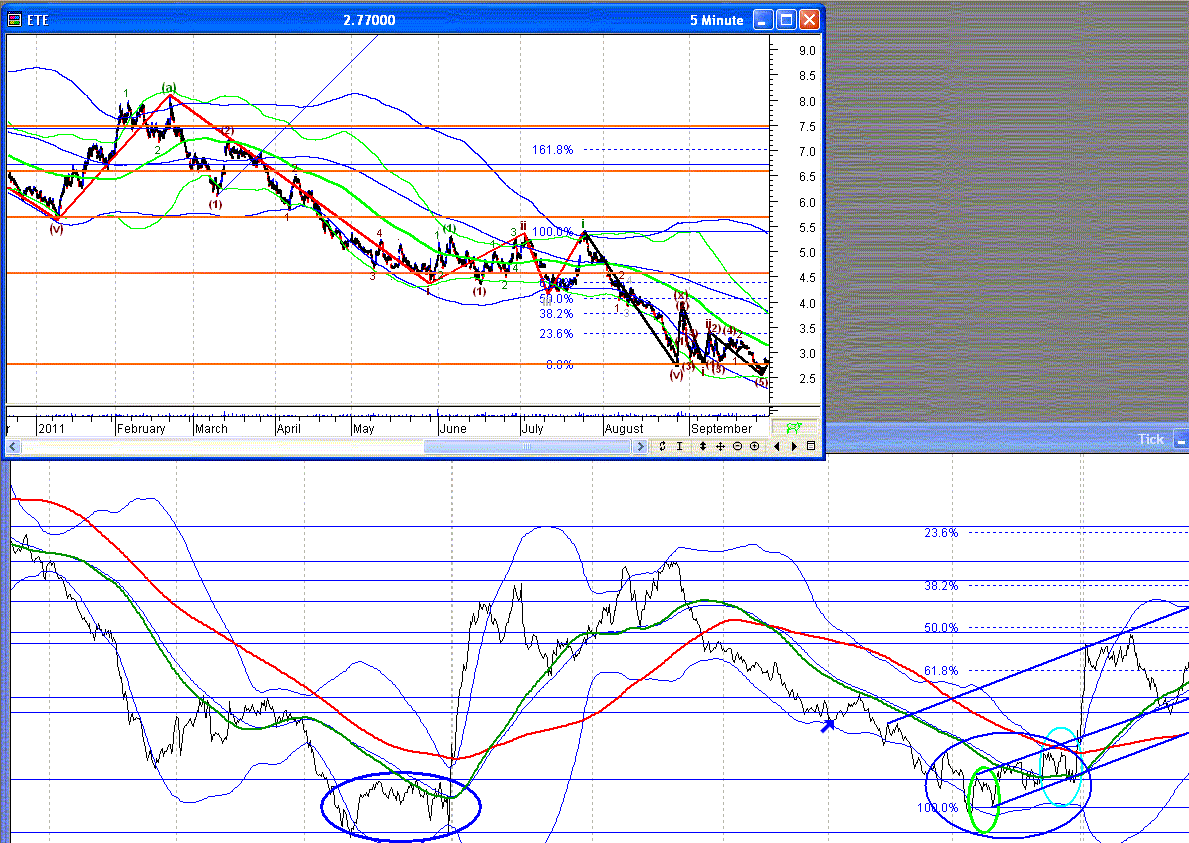Click the 5 Minute interval label

717,20
